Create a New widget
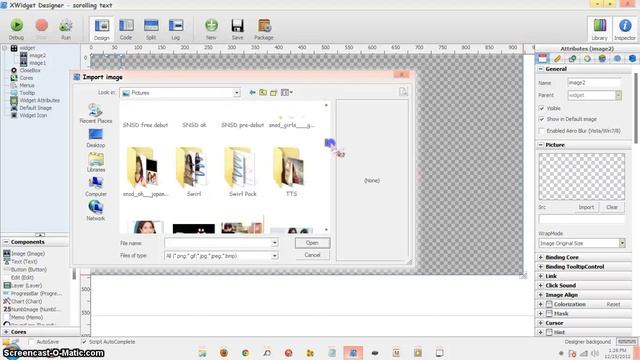Viewport: 640px width, 360px height. coord(211,29)
